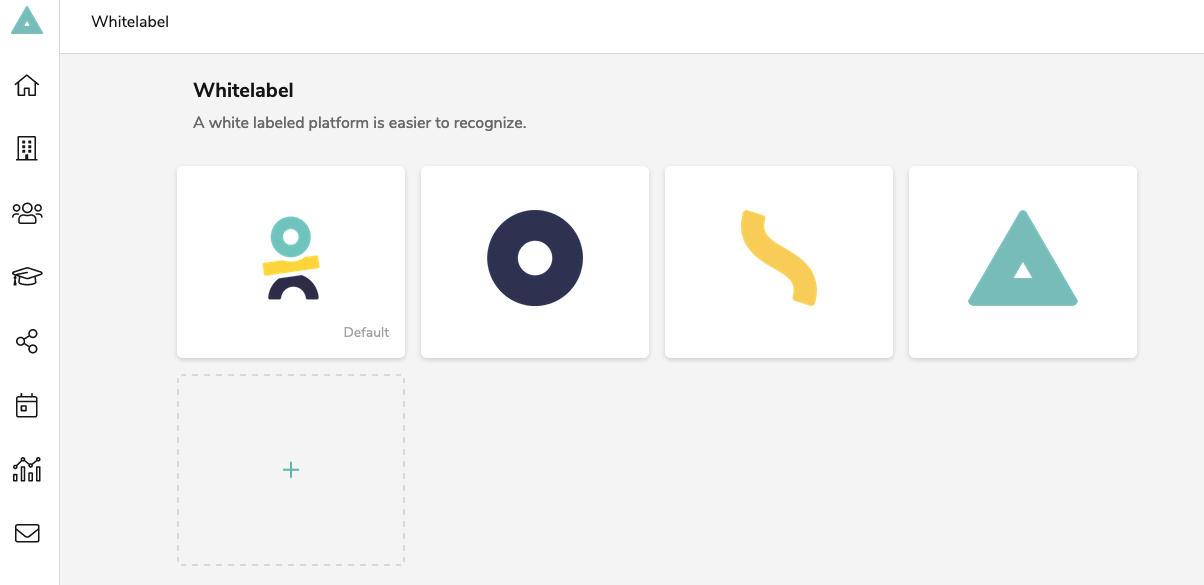Image resolution: width=1204 pixels, height=585 pixels.
Task: Select the graduation cap courses icon
Action: click(x=27, y=277)
